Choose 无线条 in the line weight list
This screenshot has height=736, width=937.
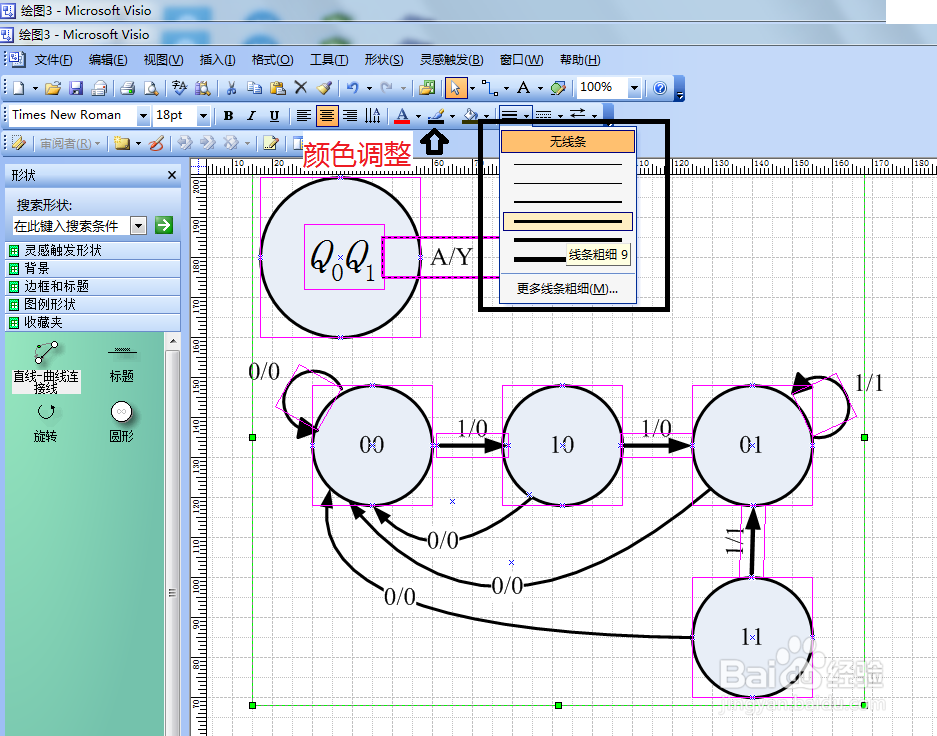point(568,142)
